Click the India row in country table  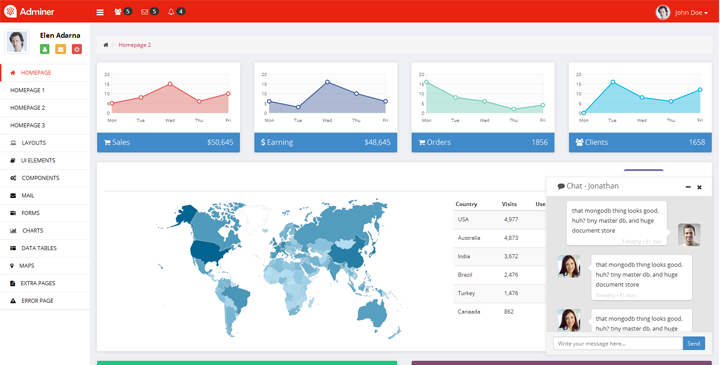tap(499, 256)
